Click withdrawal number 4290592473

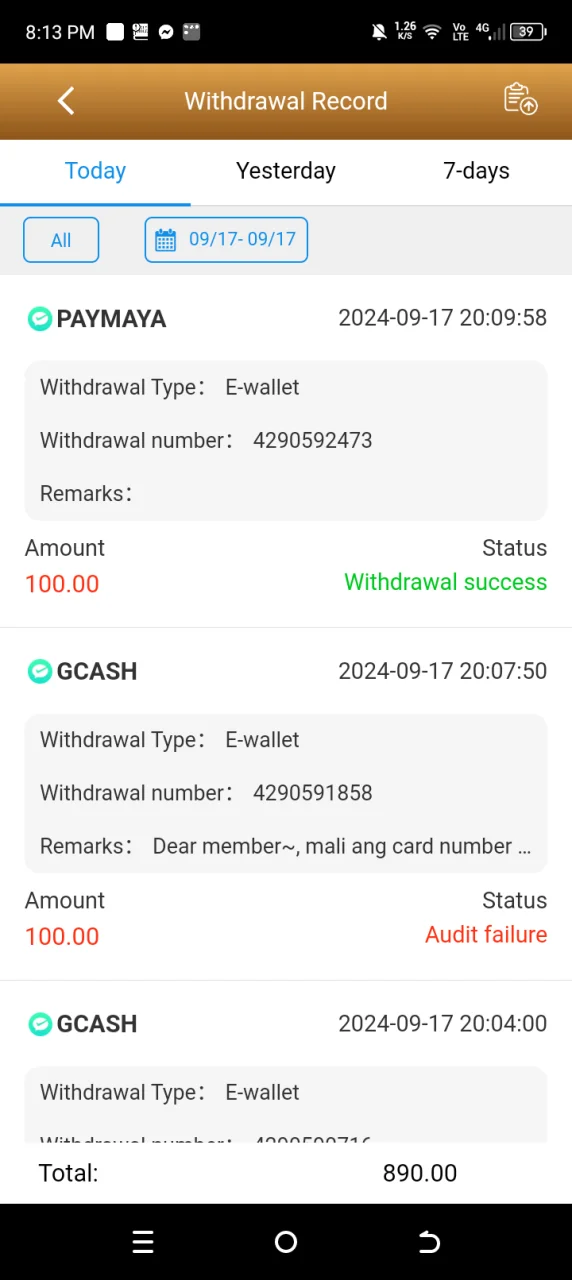point(312,440)
